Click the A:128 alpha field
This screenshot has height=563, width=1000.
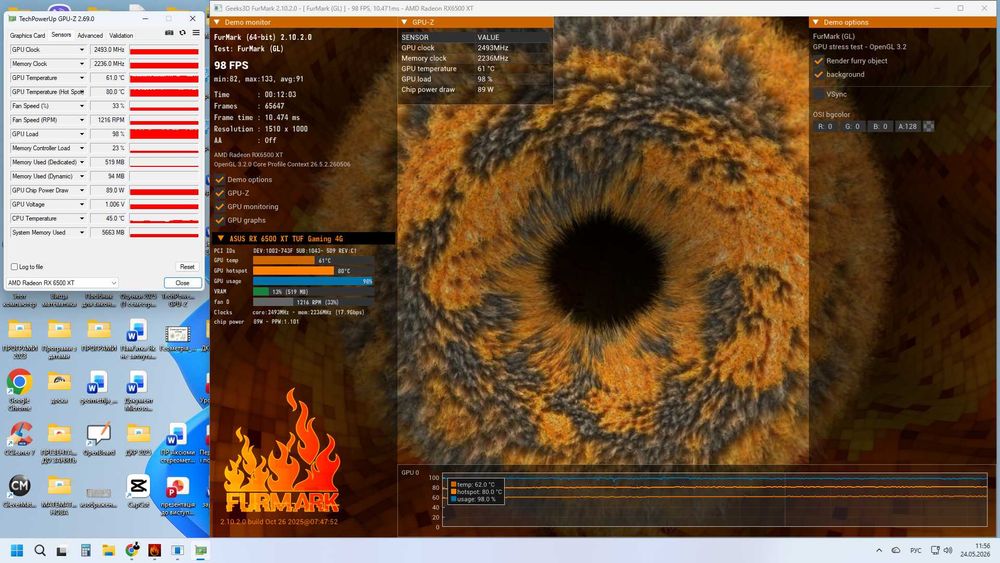pyautogui.click(x=908, y=126)
